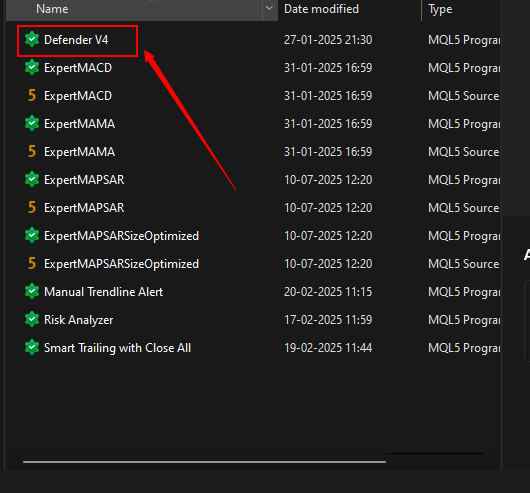Click the ExpertMAMA compiled program icon

tap(32, 124)
